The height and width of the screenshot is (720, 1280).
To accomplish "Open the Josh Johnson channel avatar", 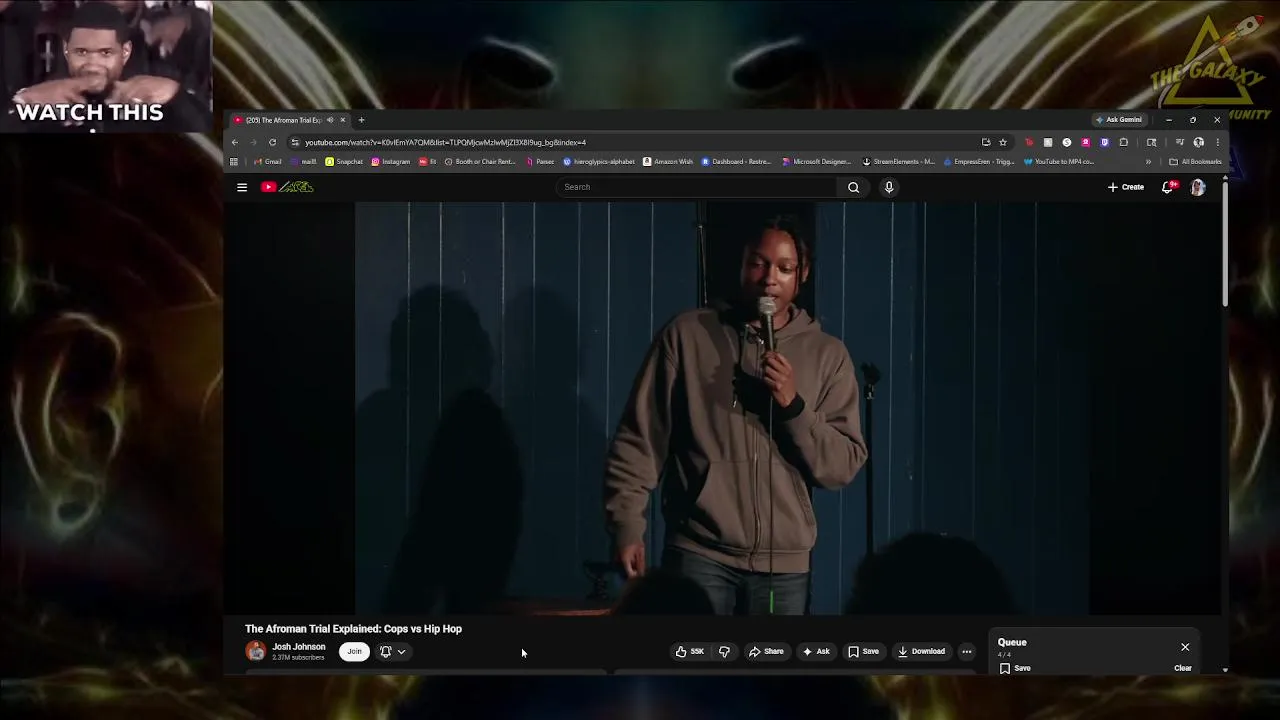I will pyautogui.click(x=256, y=652).
